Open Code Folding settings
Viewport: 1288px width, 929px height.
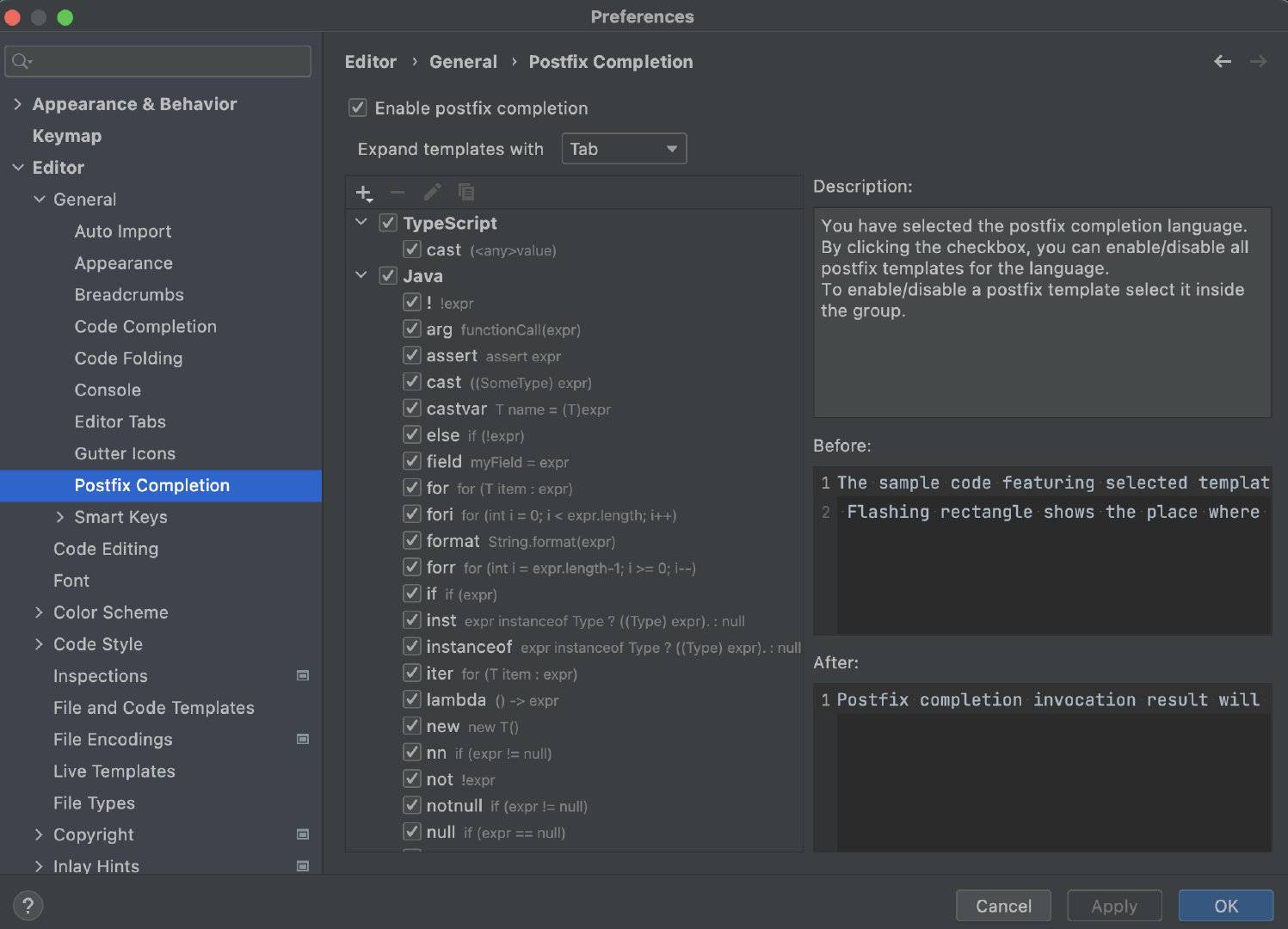pos(128,359)
